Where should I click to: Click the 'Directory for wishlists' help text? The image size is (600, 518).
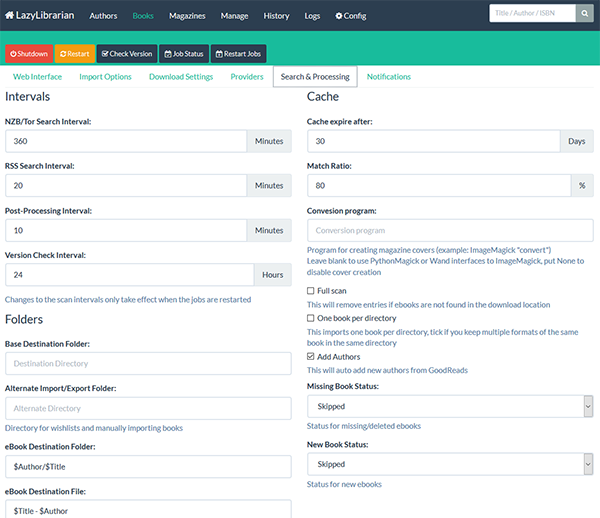tap(94, 428)
